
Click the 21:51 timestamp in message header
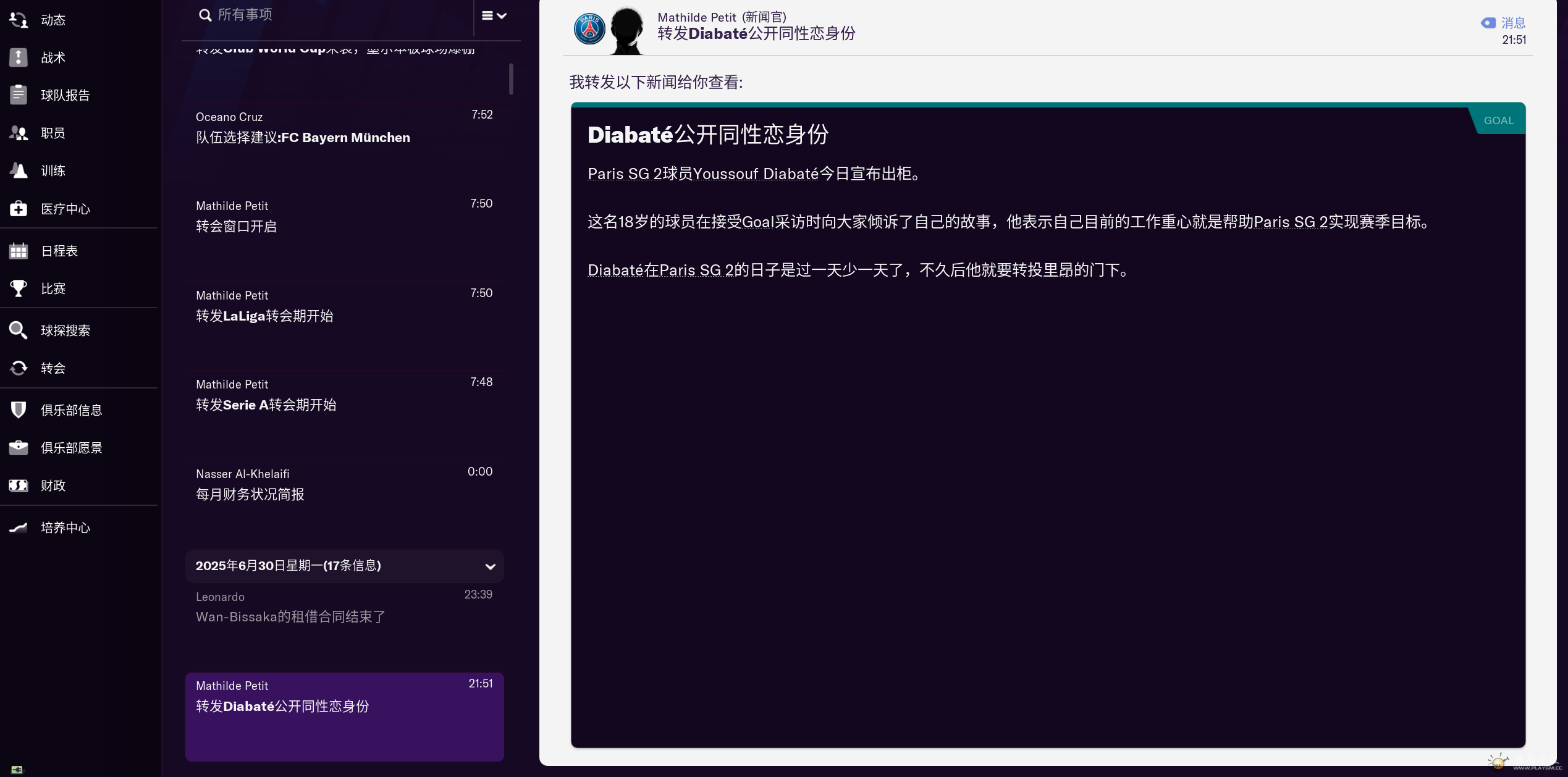[1514, 40]
